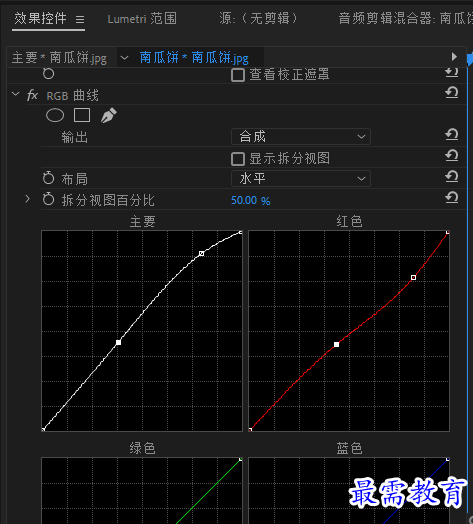This screenshot has height=524, width=473.
Task: Click the middle control point on 主要 curve
Action: click(118, 343)
